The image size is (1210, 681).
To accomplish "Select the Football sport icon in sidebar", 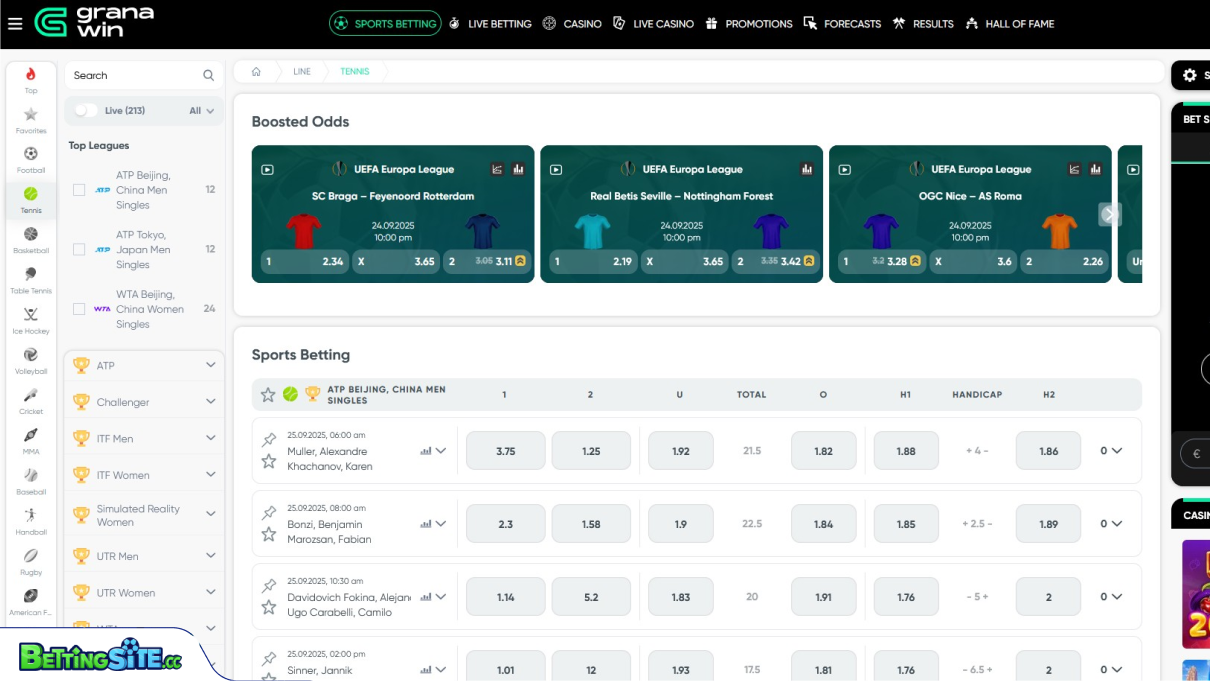I will click(x=31, y=155).
